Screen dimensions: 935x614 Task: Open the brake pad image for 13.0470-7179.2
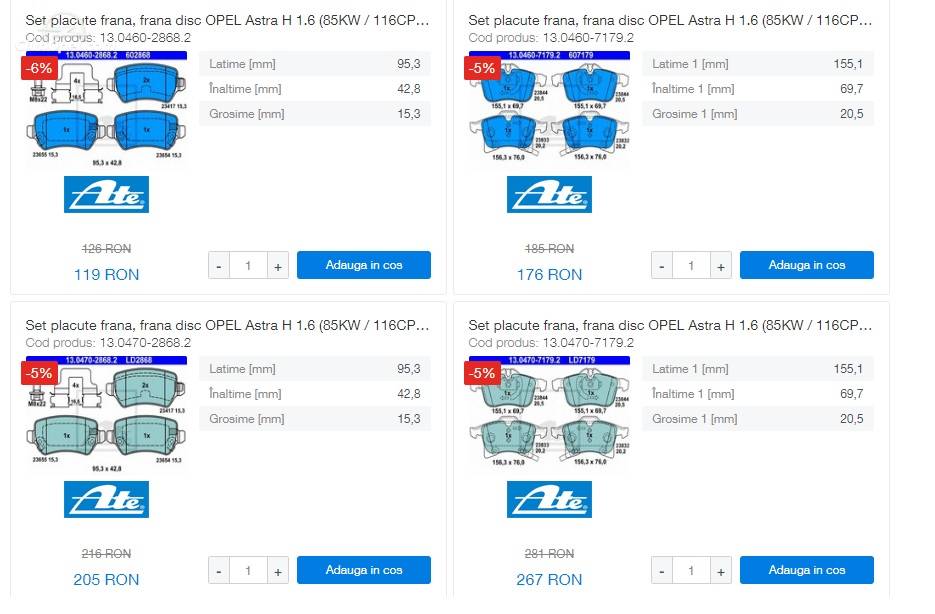tap(549, 413)
